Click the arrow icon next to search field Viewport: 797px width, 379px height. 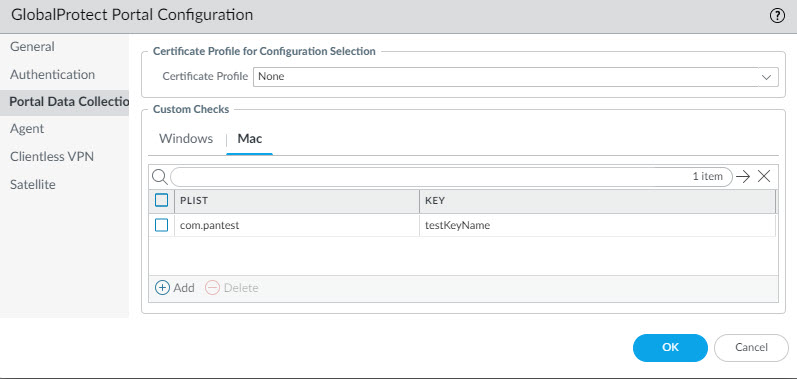[x=743, y=176]
